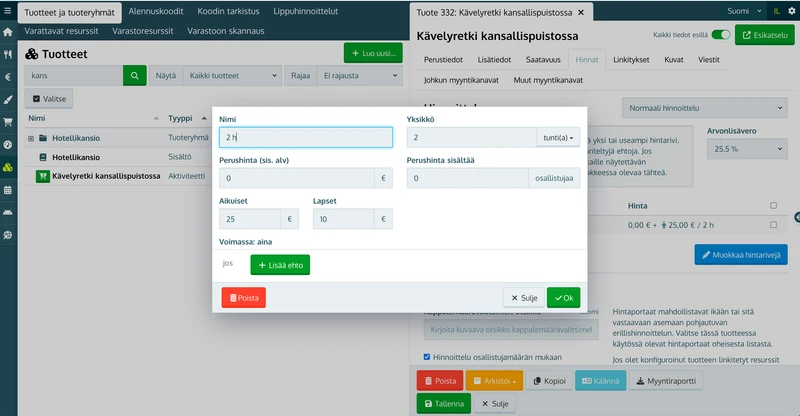The image size is (800, 416).
Task: Focus the Aikuiset price field
Action: coord(250,219)
